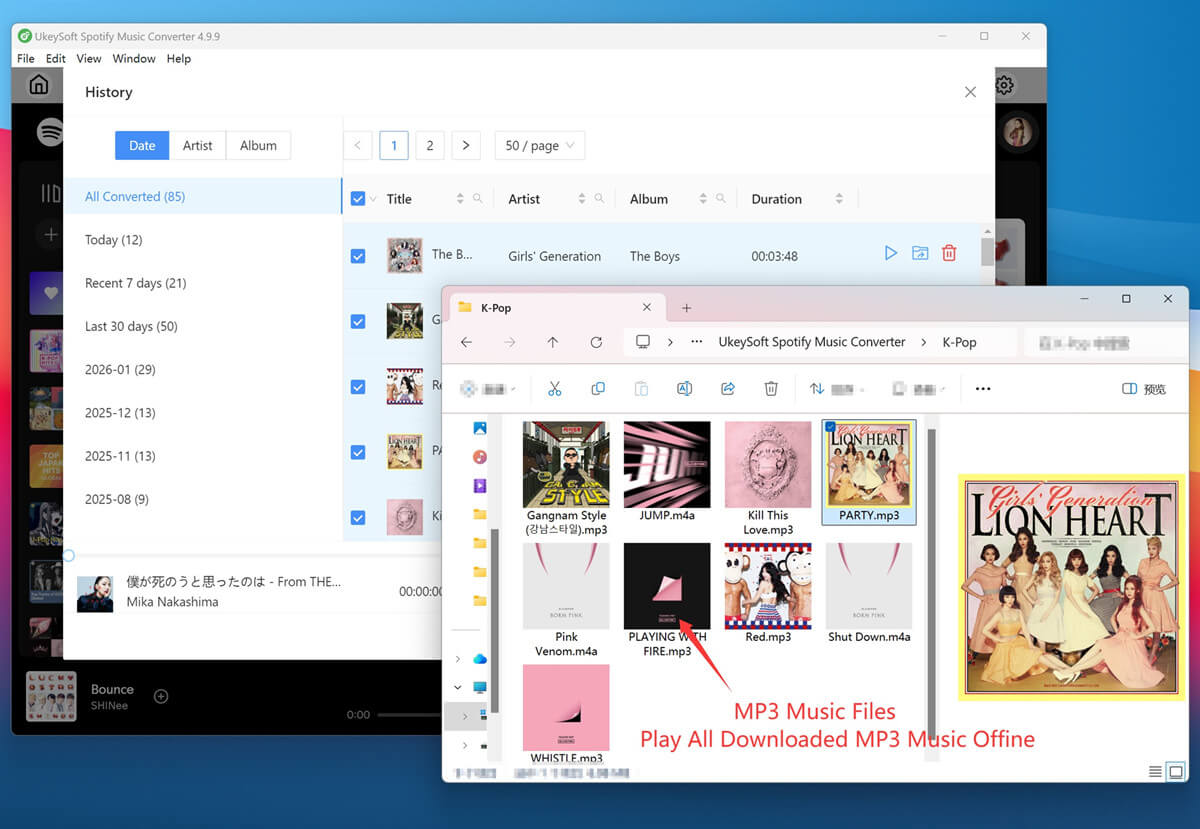
Task: Search within the Artist column
Action: (x=597, y=198)
